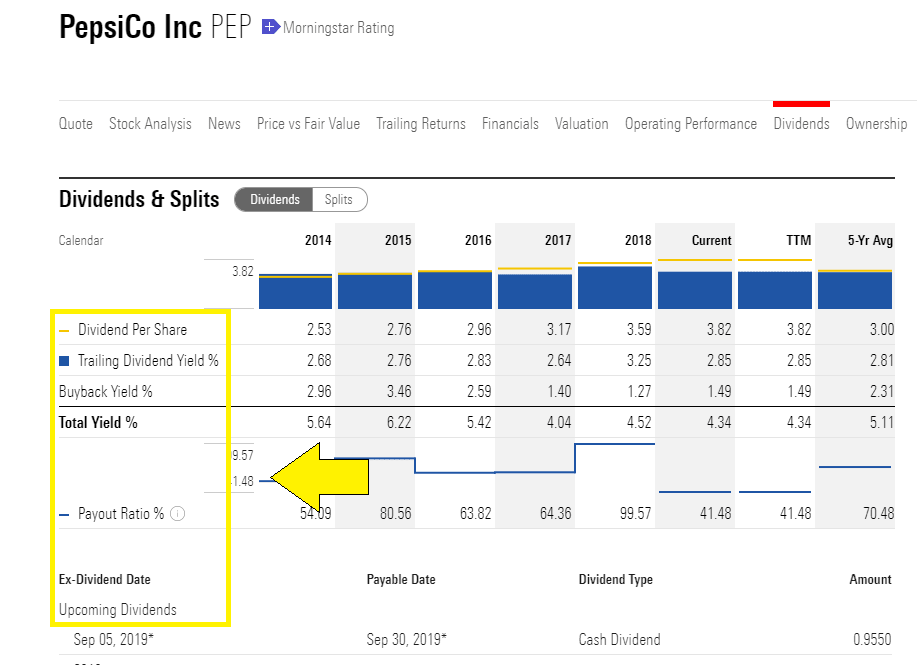917x665 pixels.
Task: Switch to the Dividends toggle option
Action: [274, 199]
